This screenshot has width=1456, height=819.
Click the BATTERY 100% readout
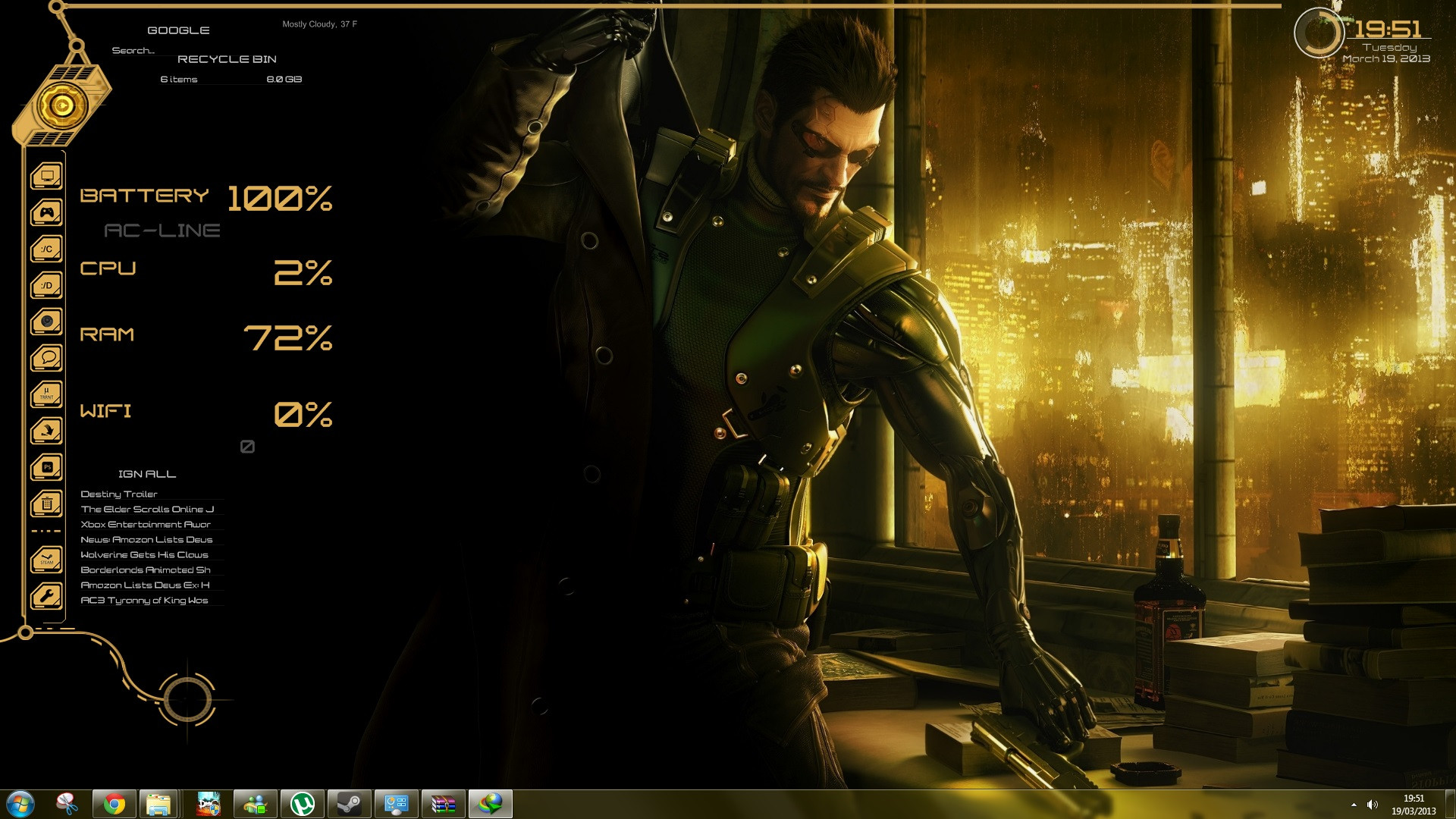click(206, 198)
